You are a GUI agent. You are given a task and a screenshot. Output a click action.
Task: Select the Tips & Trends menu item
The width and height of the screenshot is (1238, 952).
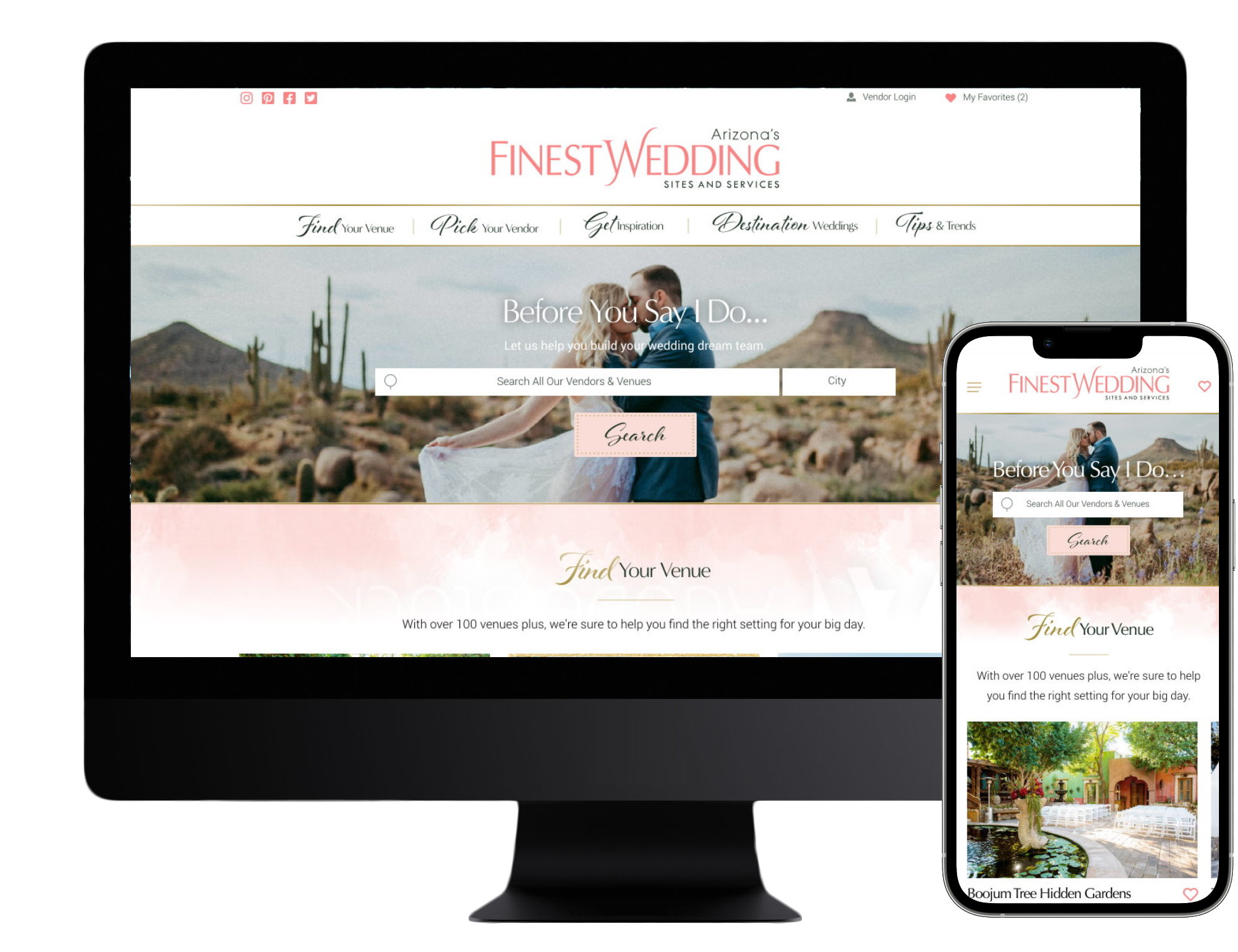point(935,225)
